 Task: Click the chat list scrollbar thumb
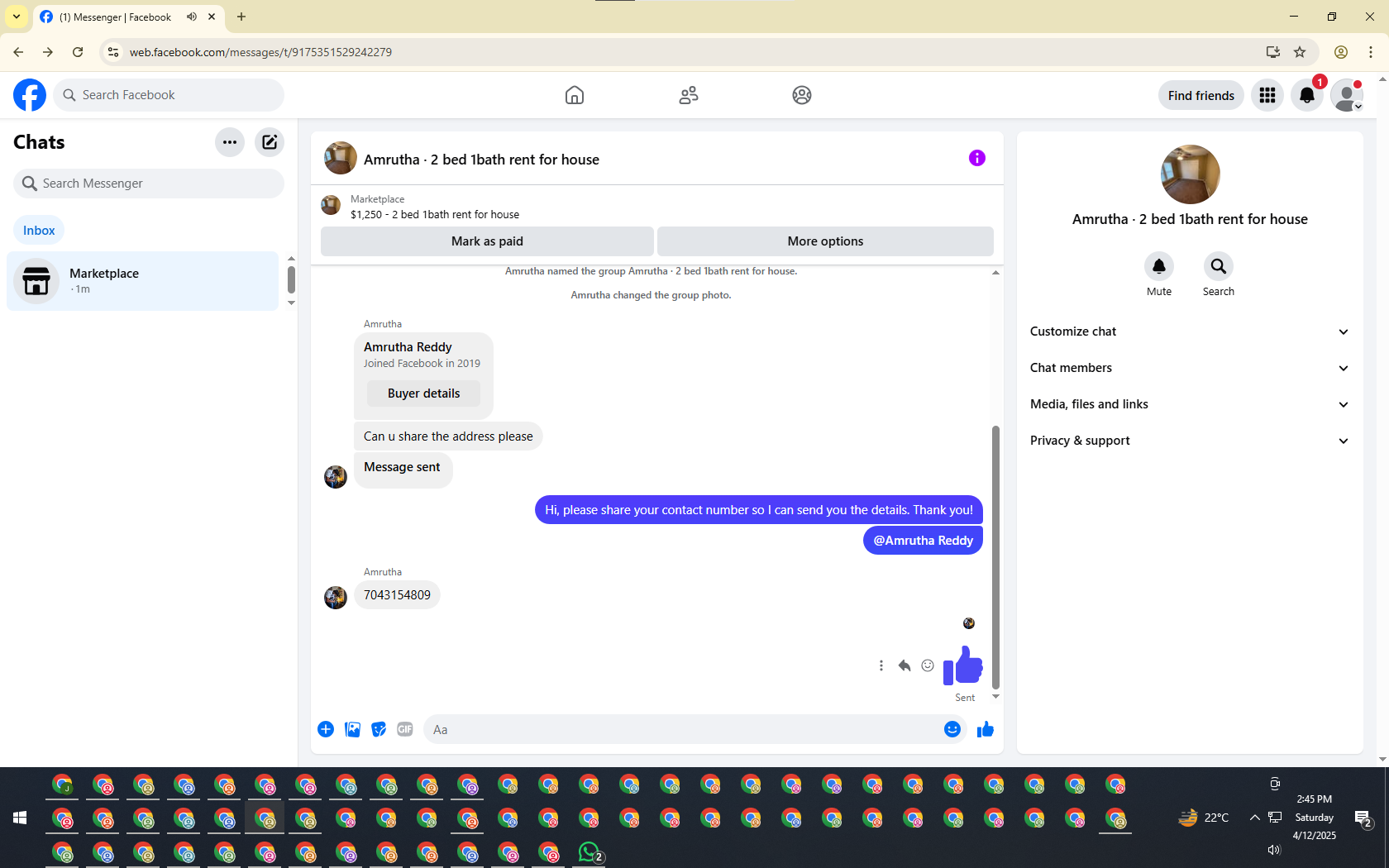pos(291,279)
